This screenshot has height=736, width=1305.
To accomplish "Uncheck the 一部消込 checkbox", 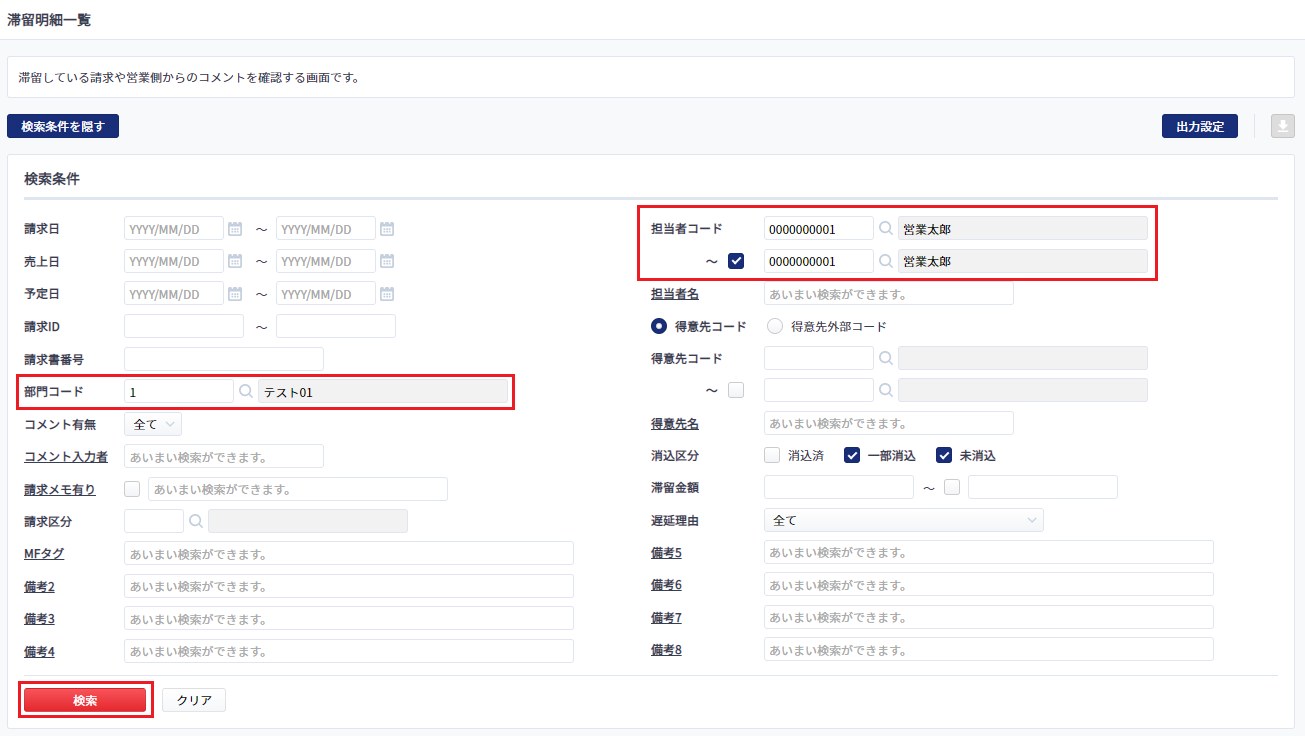I will (x=852, y=455).
